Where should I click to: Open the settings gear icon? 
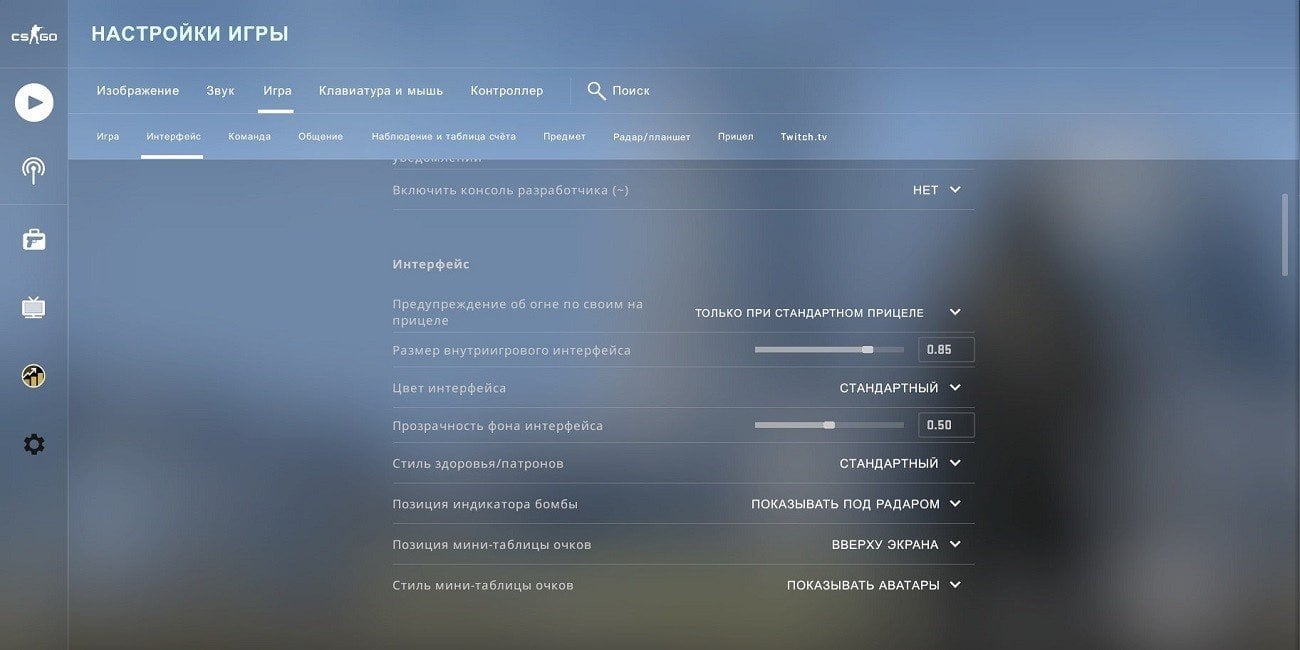point(34,444)
